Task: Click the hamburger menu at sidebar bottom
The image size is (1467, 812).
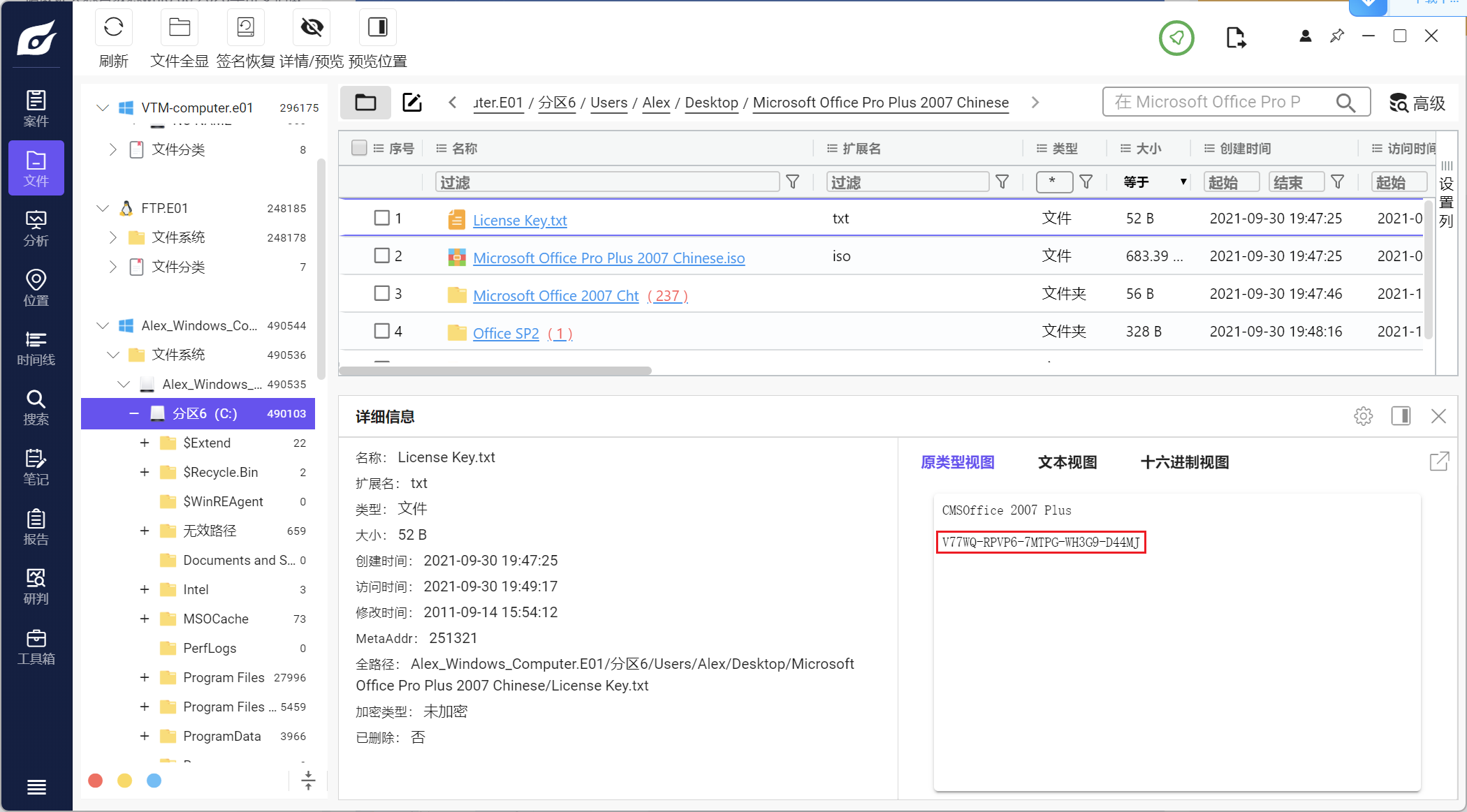Action: [36, 788]
